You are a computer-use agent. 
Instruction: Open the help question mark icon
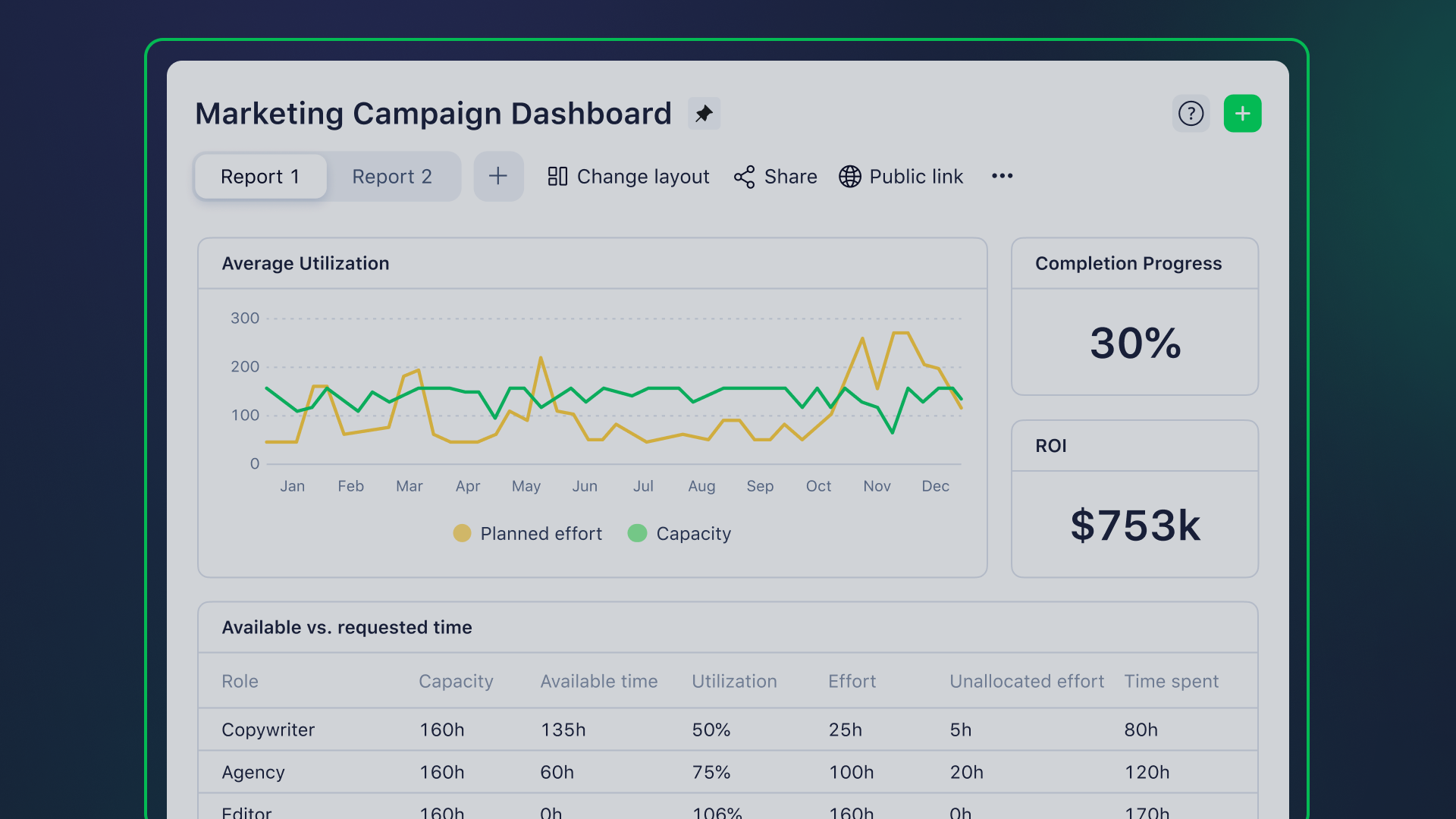tap(1191, 114)
